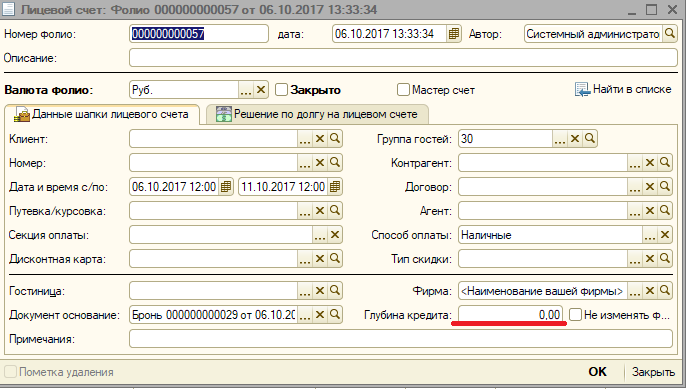Clear the Договор field
The image size is (688, 389).
tap(650, 187)
